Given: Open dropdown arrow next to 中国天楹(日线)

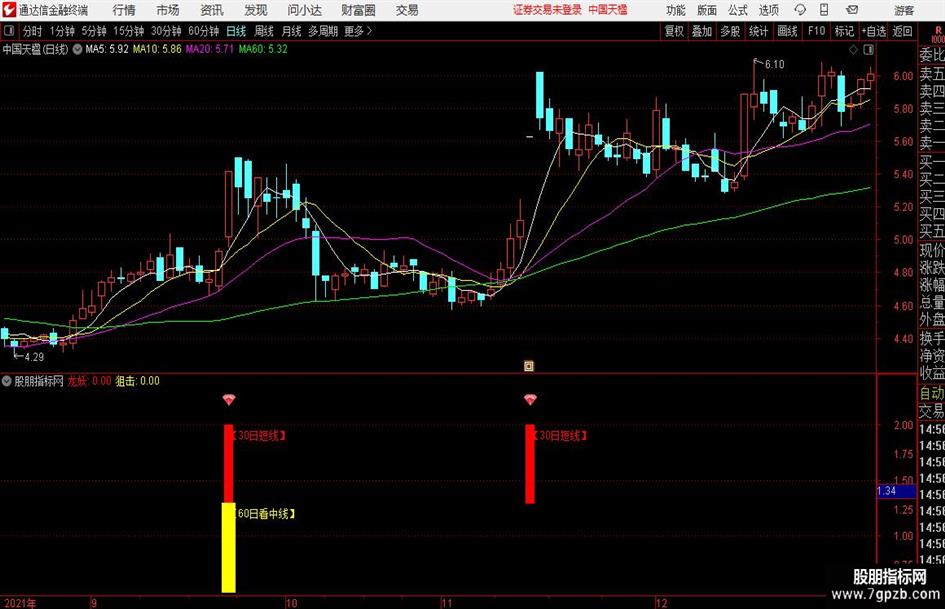Looking at the screenshot, I should [x=77, y=49].
